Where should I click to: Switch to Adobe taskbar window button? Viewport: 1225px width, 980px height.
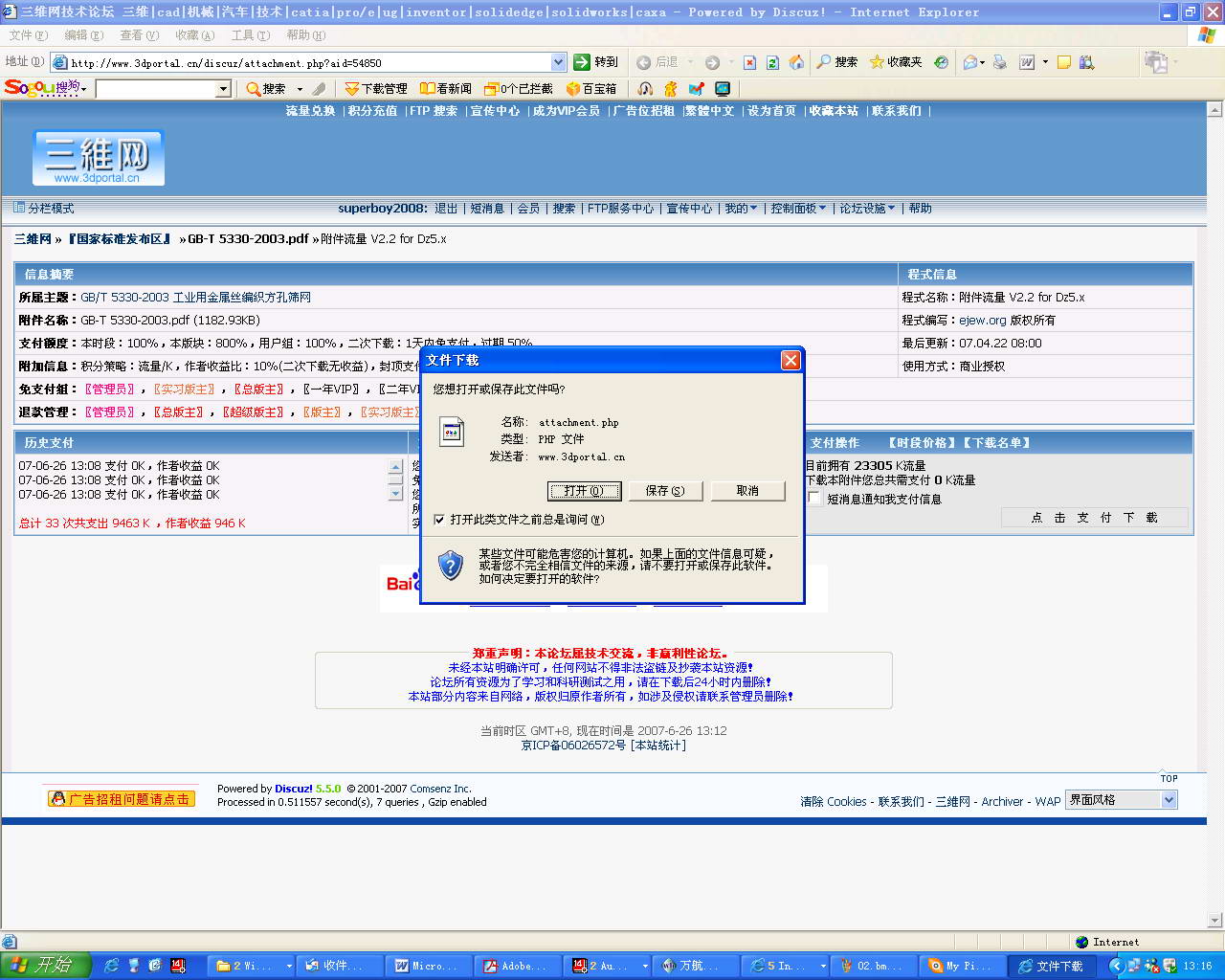coord(517,966)
